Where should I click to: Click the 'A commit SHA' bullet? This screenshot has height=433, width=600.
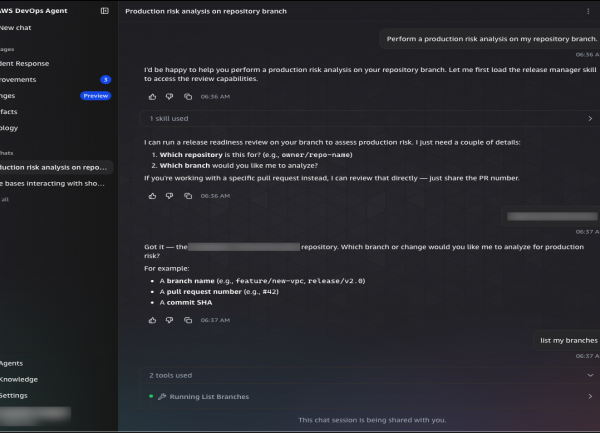pyautogui.click(x=186, y=303)
